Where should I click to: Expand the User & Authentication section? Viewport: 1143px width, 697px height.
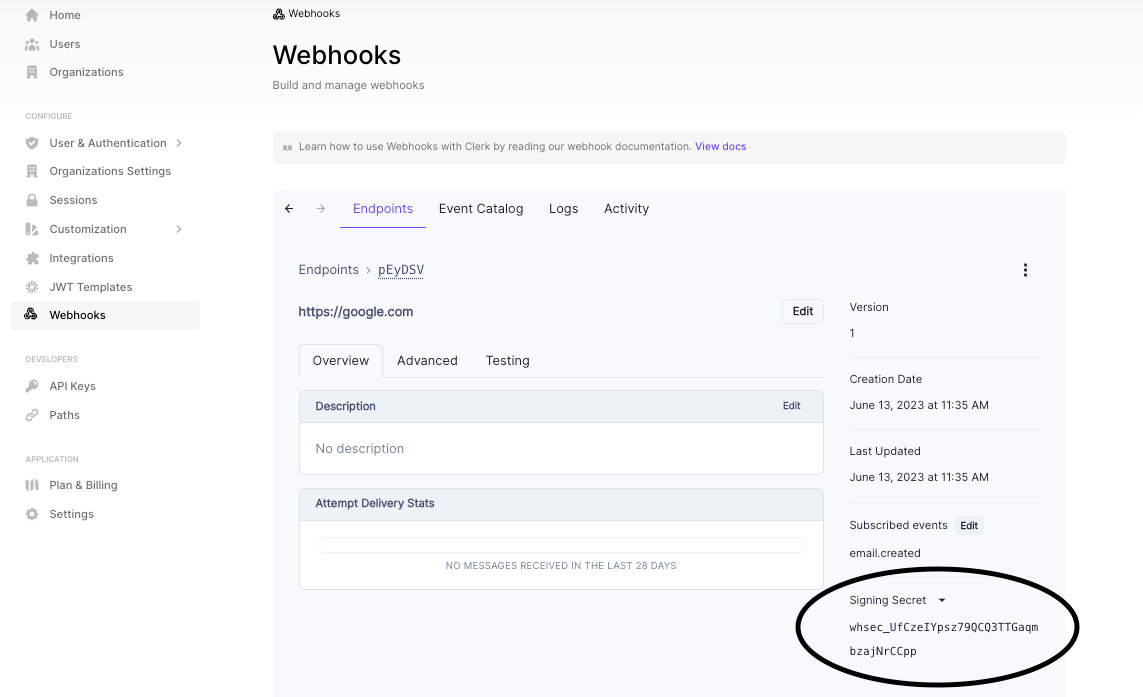coord(179,142)
